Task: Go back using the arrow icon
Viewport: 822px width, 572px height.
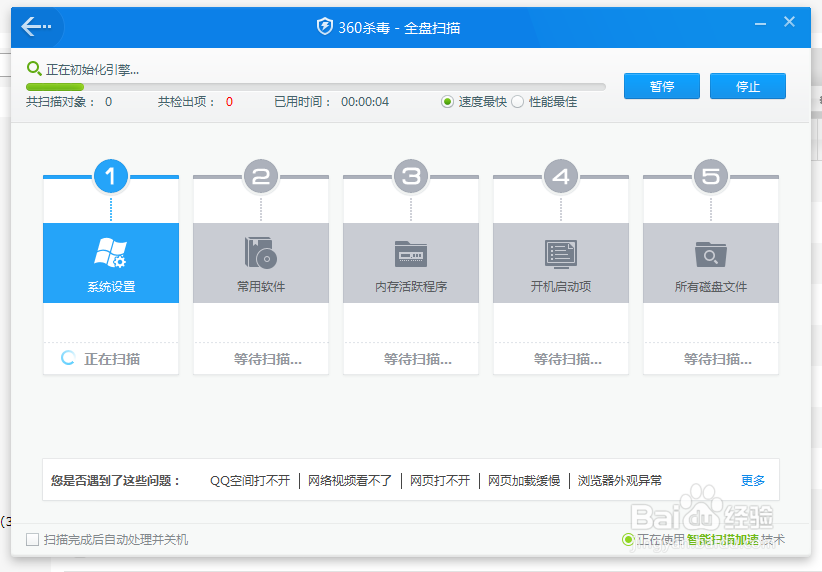Action: (x=36, y=26)
